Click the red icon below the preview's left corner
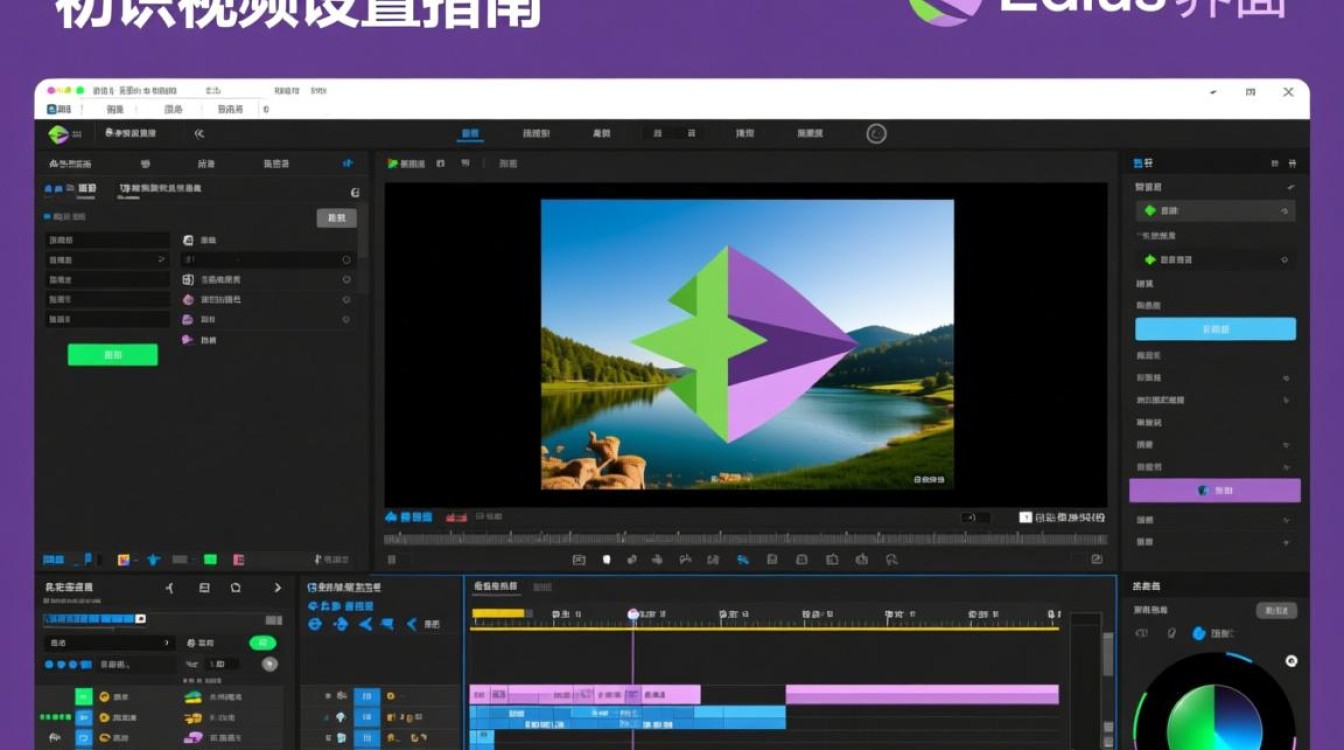The height and width of the screenshot is (750, 1344). click(x=456, y=517)
